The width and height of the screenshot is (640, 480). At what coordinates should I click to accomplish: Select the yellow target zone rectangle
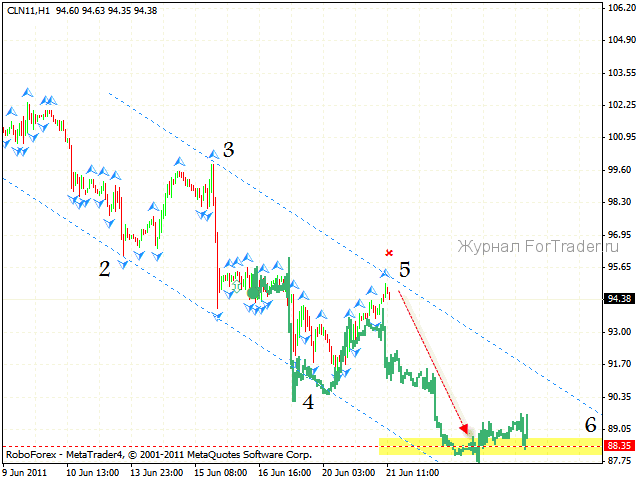point(491,447)
